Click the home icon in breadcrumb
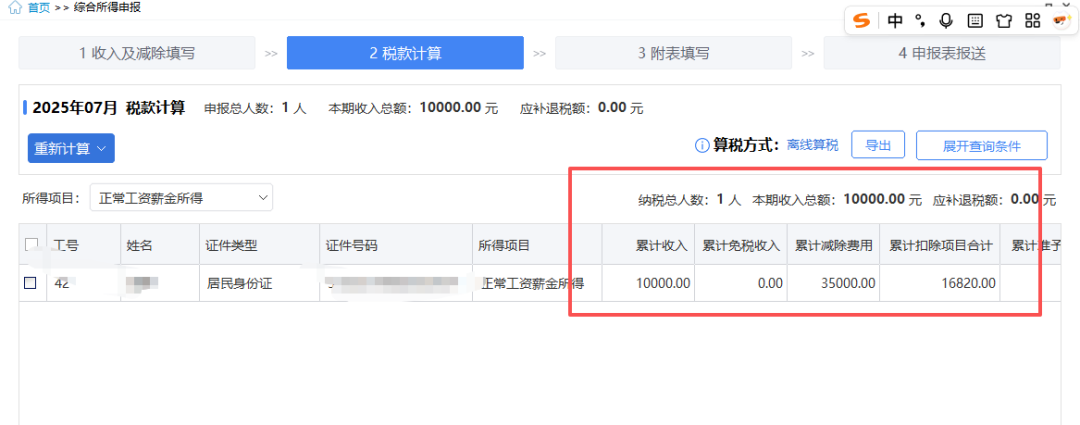 (13, 8)
